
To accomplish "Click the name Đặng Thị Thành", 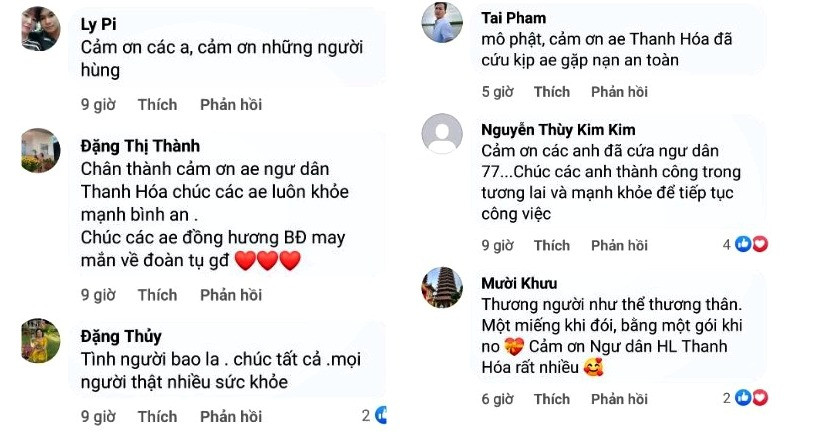I will (140, 146).
